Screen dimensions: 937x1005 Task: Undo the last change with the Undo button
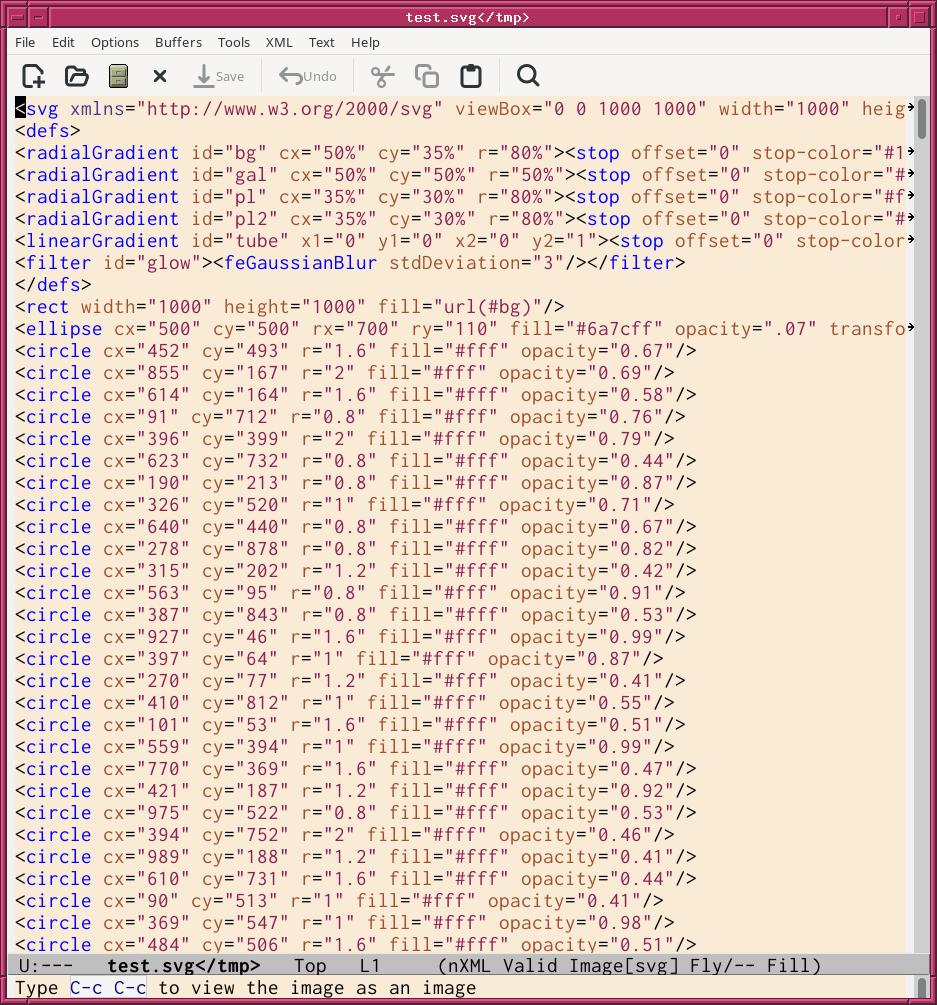[308, 76]
